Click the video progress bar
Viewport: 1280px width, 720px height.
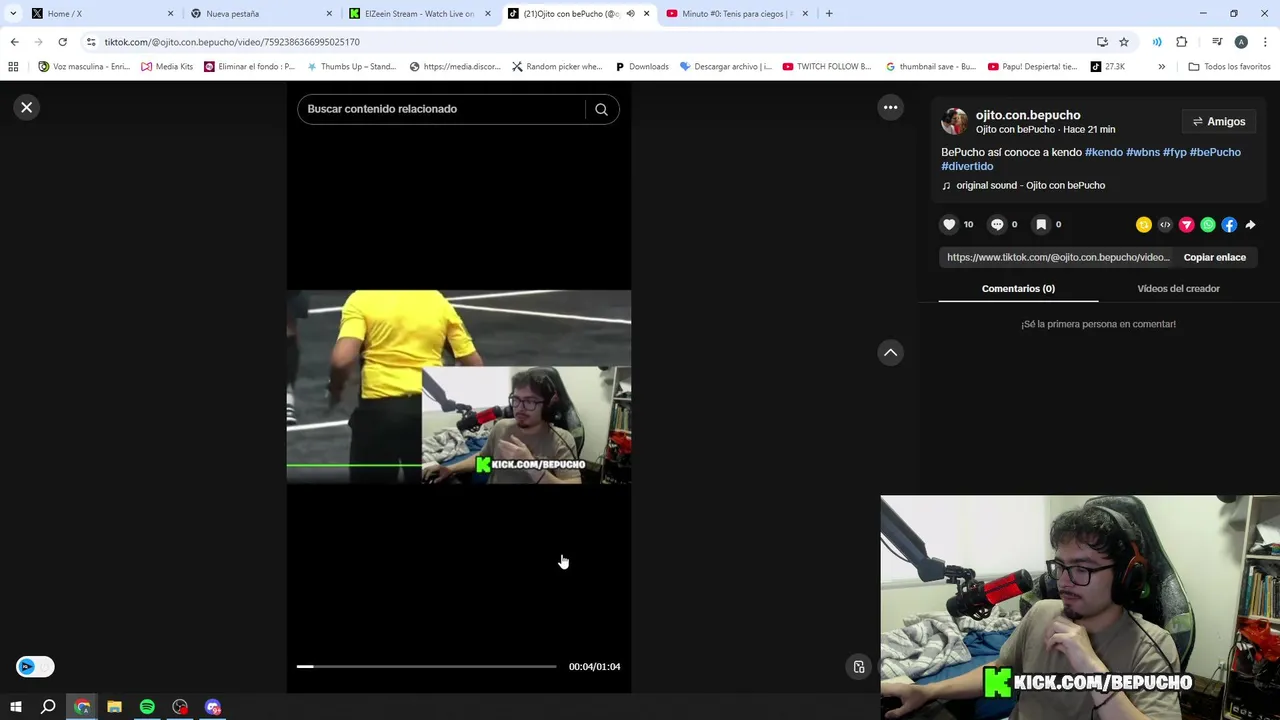click(427, 666)
